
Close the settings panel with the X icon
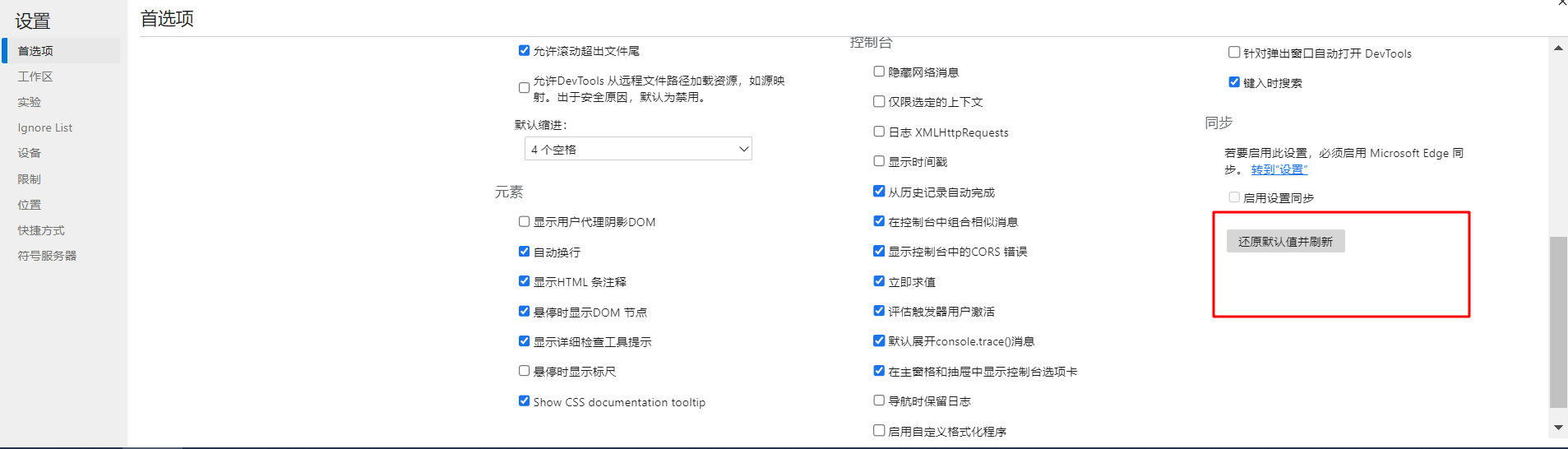tap(1562, 3)
